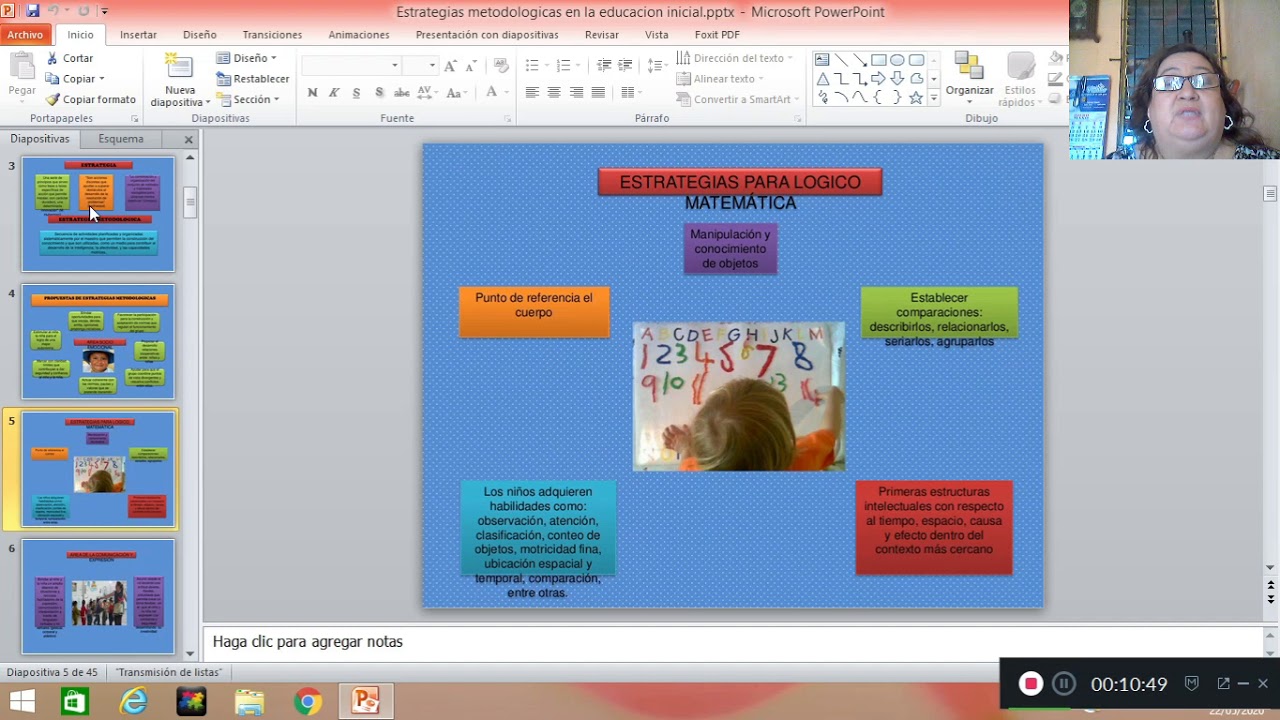Click the Pegar clipboard icon
The width and height of the screenshot is (1280, 720).
click(22, 66)
